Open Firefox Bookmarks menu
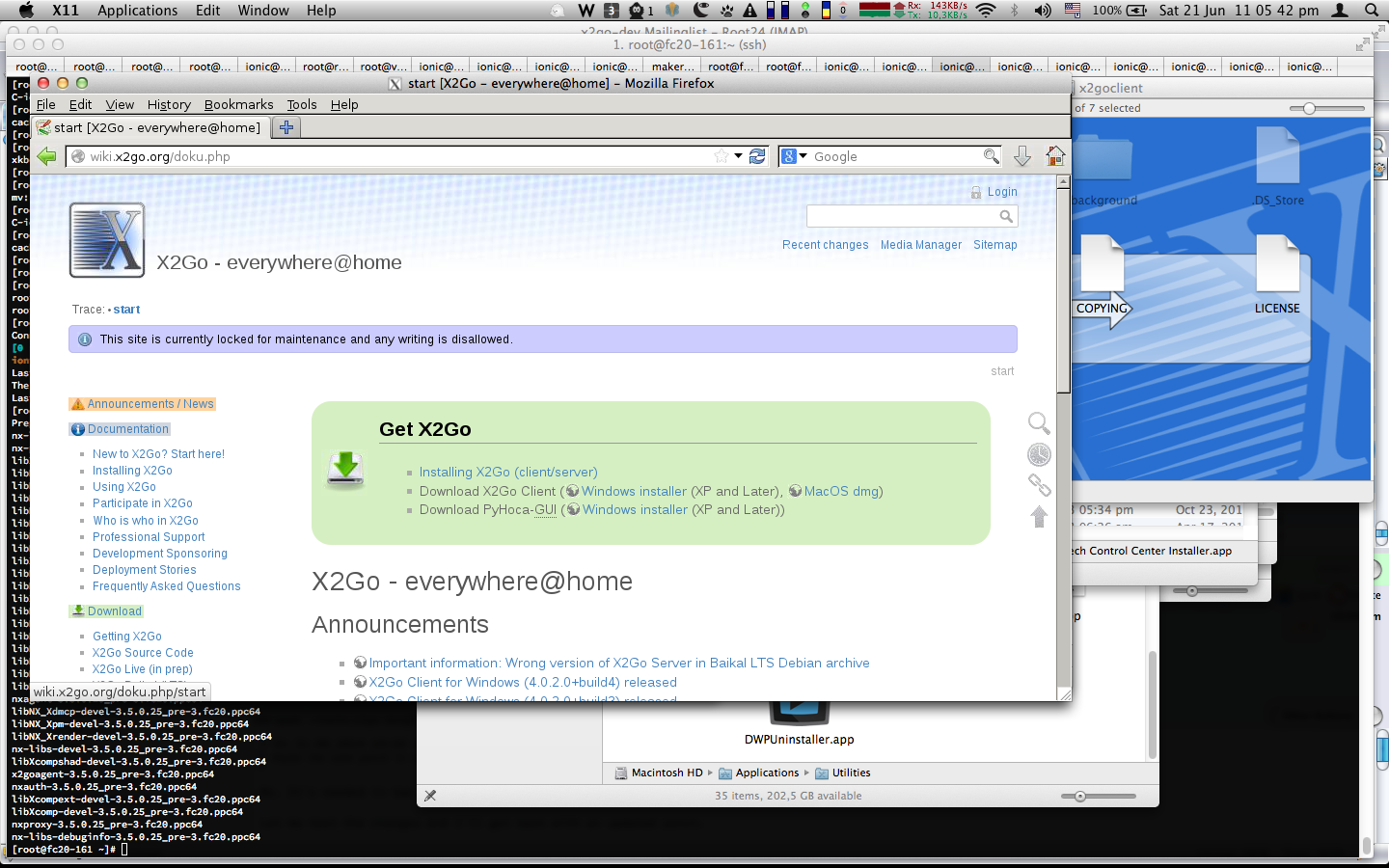 tap(238, 104)
